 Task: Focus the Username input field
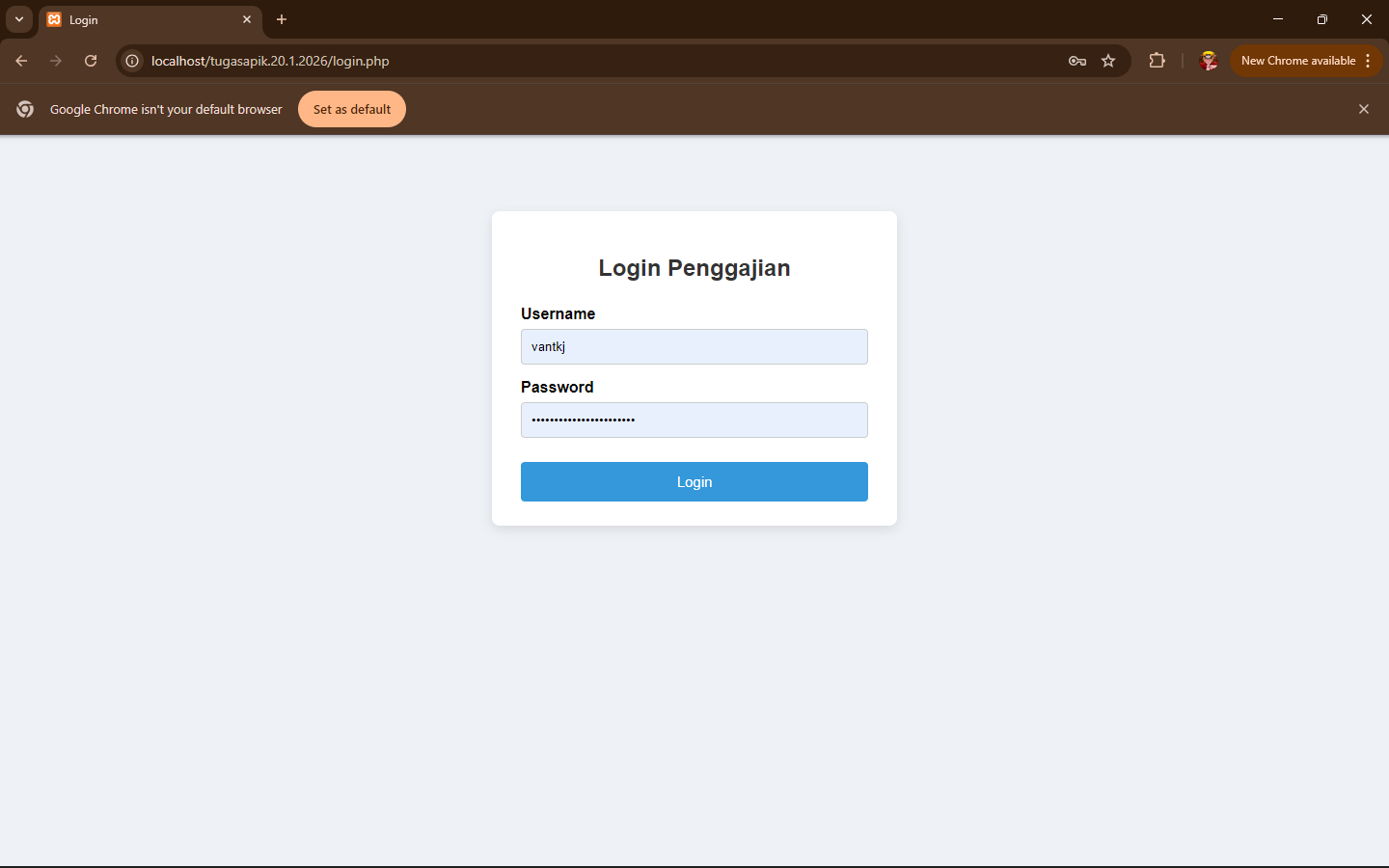pyautogui.click(x=694, y=347)
